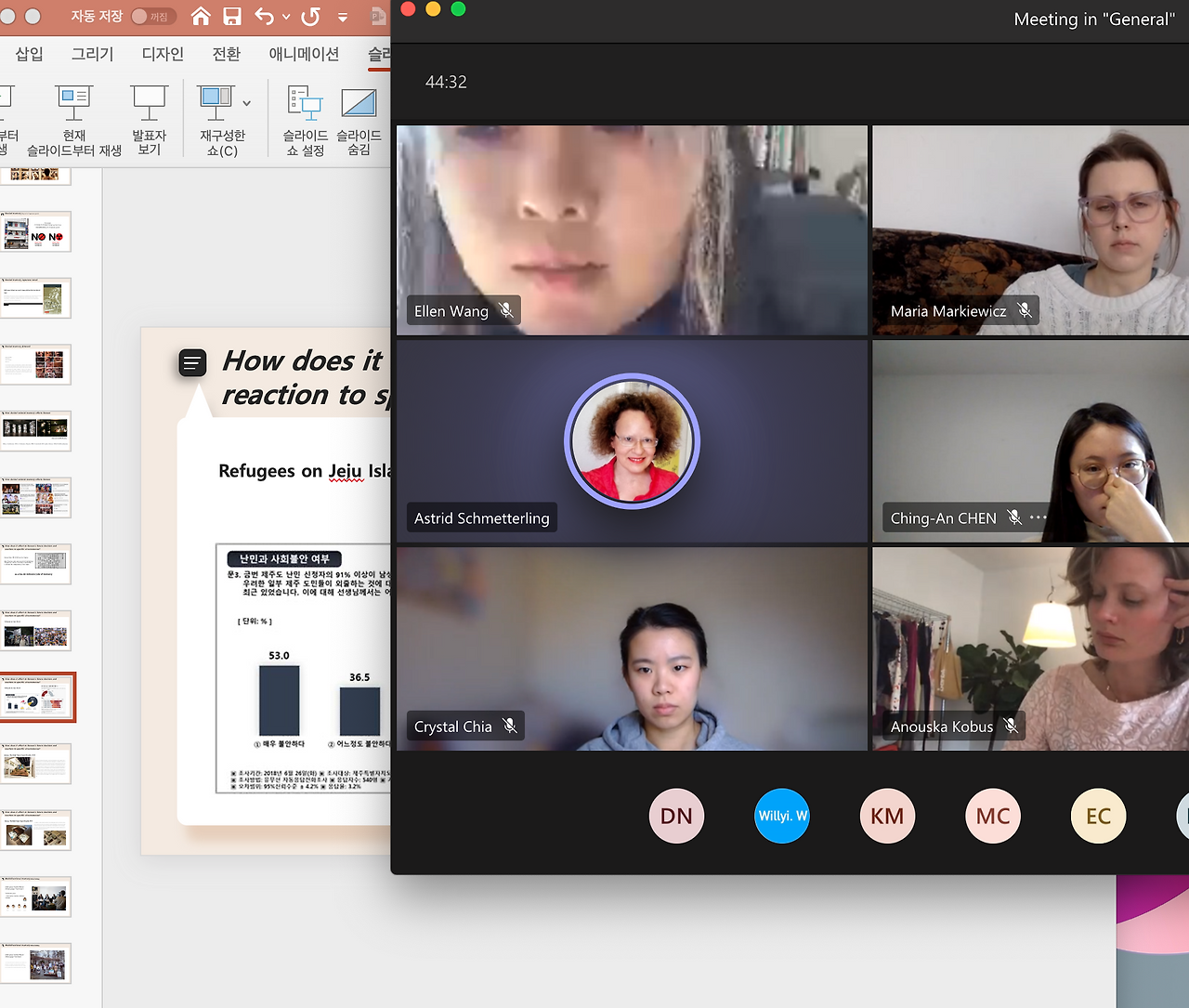The height and width of the screenshot is (1008, 1189).
Task: Save the presentation with the floppy disk icon
Action: 232,16
